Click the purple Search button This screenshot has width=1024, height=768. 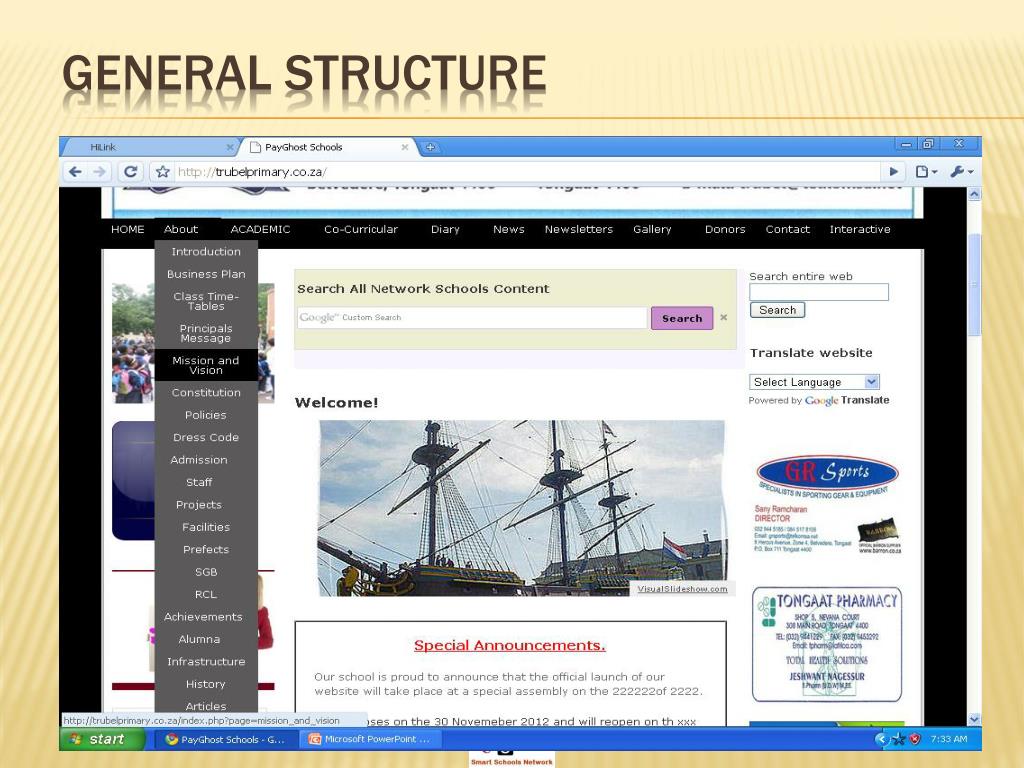pos(682,318)
